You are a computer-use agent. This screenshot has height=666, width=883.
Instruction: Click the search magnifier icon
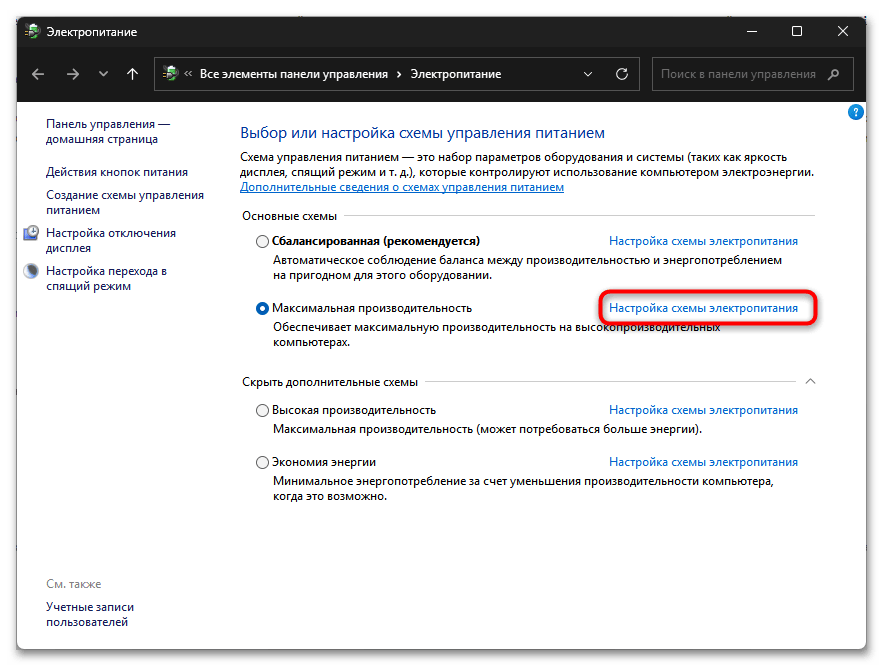click(834, 74)
